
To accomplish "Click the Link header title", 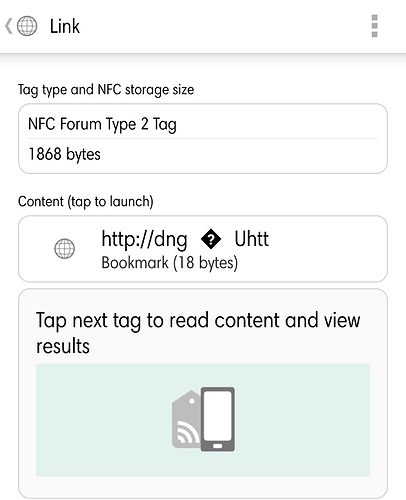I will click(65, 26).
